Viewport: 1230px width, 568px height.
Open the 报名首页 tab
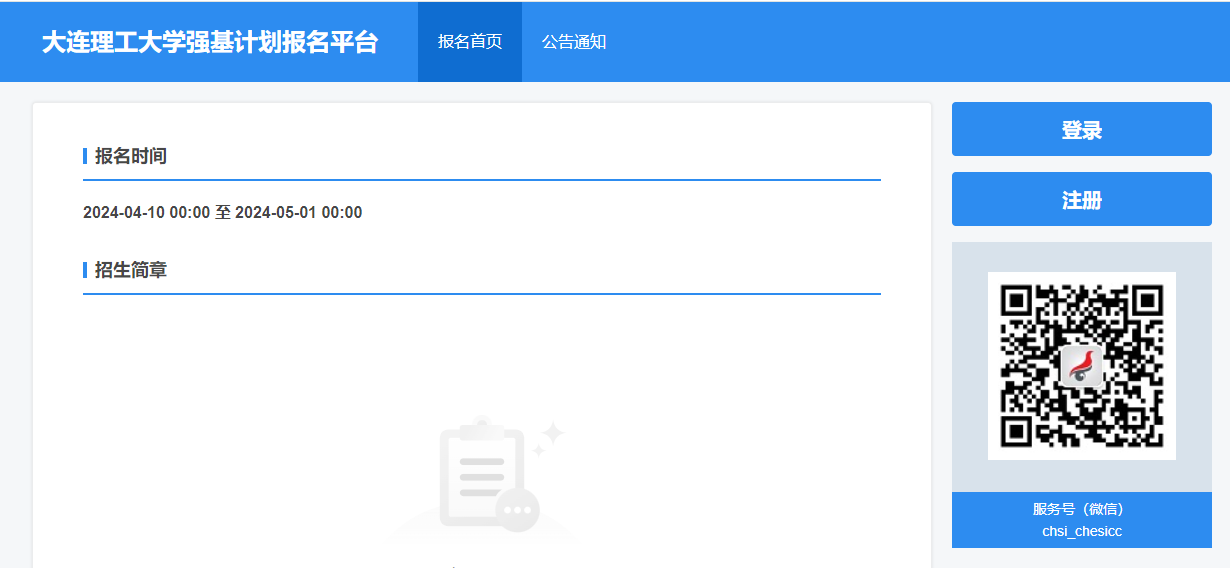pos(470,42)
